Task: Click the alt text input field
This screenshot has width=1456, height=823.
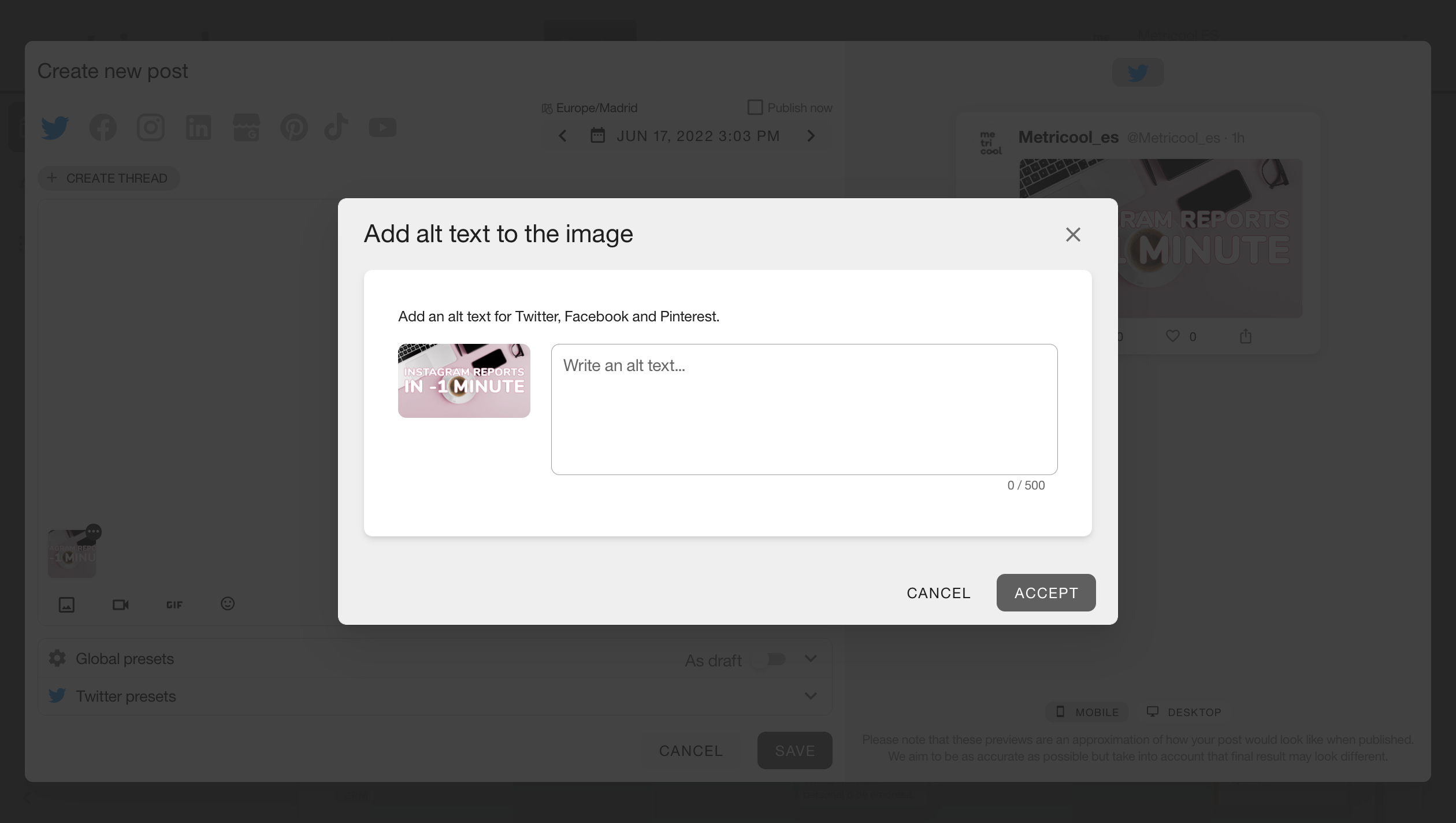Action: point(804,409)
